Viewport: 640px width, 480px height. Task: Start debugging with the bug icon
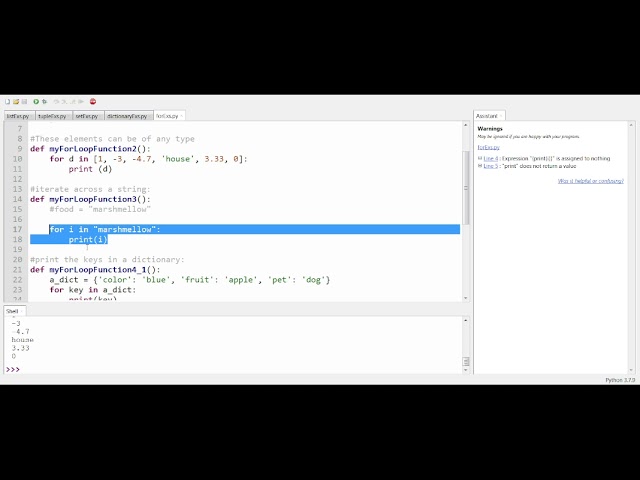coord(44,102)
